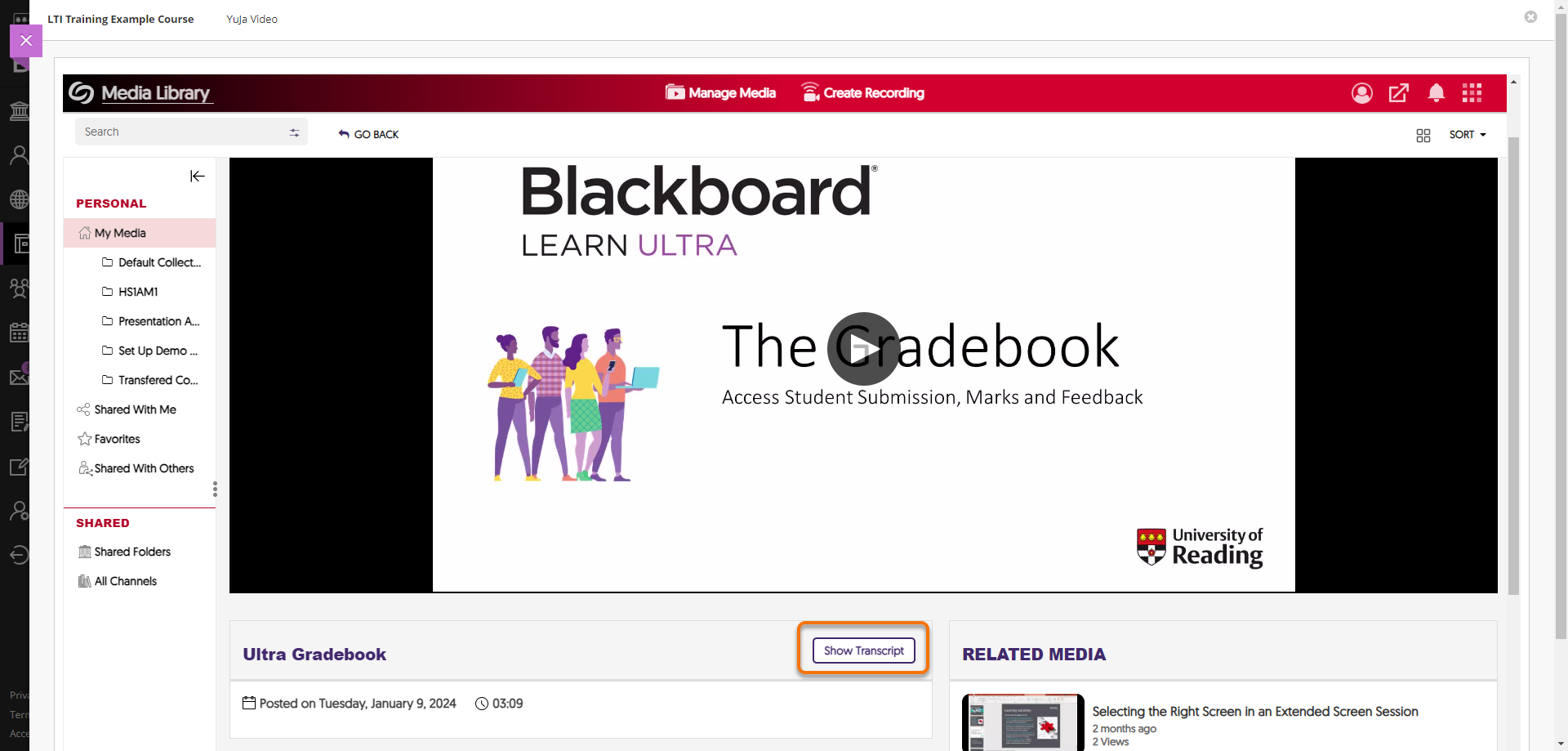The image size is (1568, 751).
Task: Click Create Recording in header
Action: (x=862, y=93)
